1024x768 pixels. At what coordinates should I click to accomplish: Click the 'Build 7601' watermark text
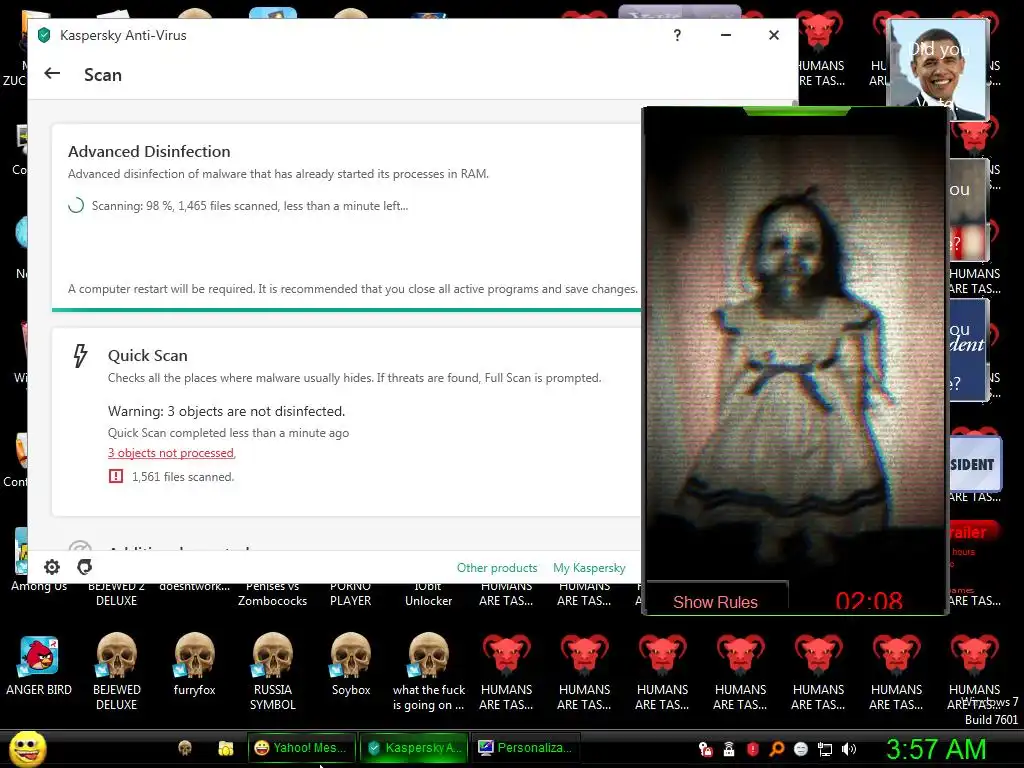pos(991,719)
